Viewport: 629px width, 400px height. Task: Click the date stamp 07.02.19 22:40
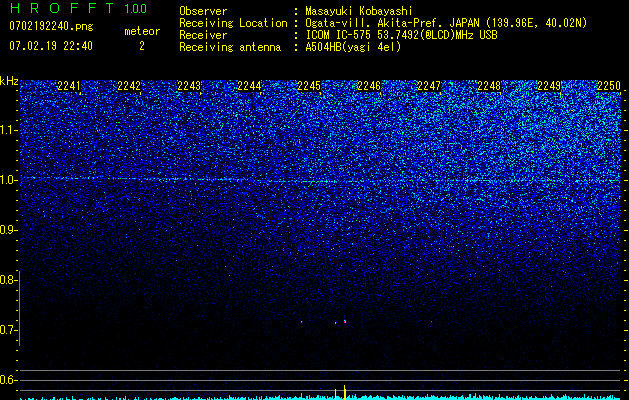[x=51, y=46]
